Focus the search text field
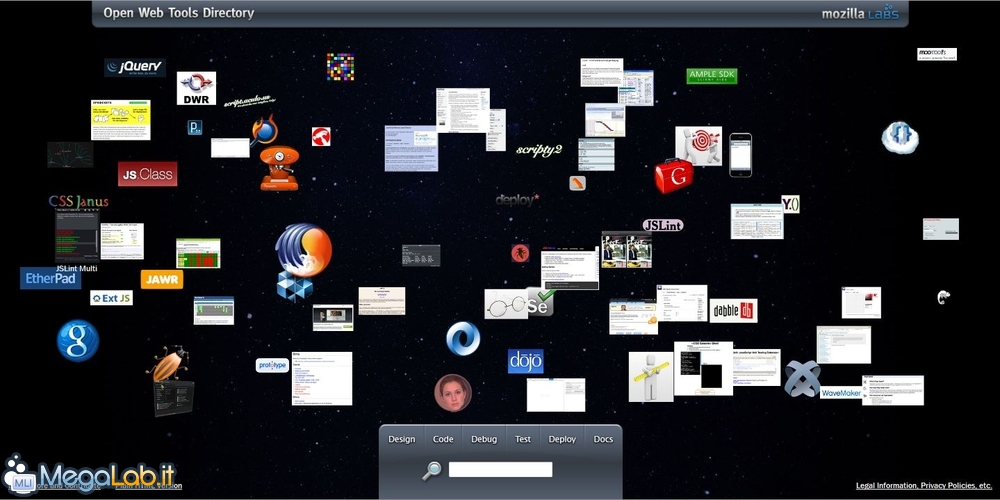This screenshot has width=1000, height=500. (x=501, y=470)
